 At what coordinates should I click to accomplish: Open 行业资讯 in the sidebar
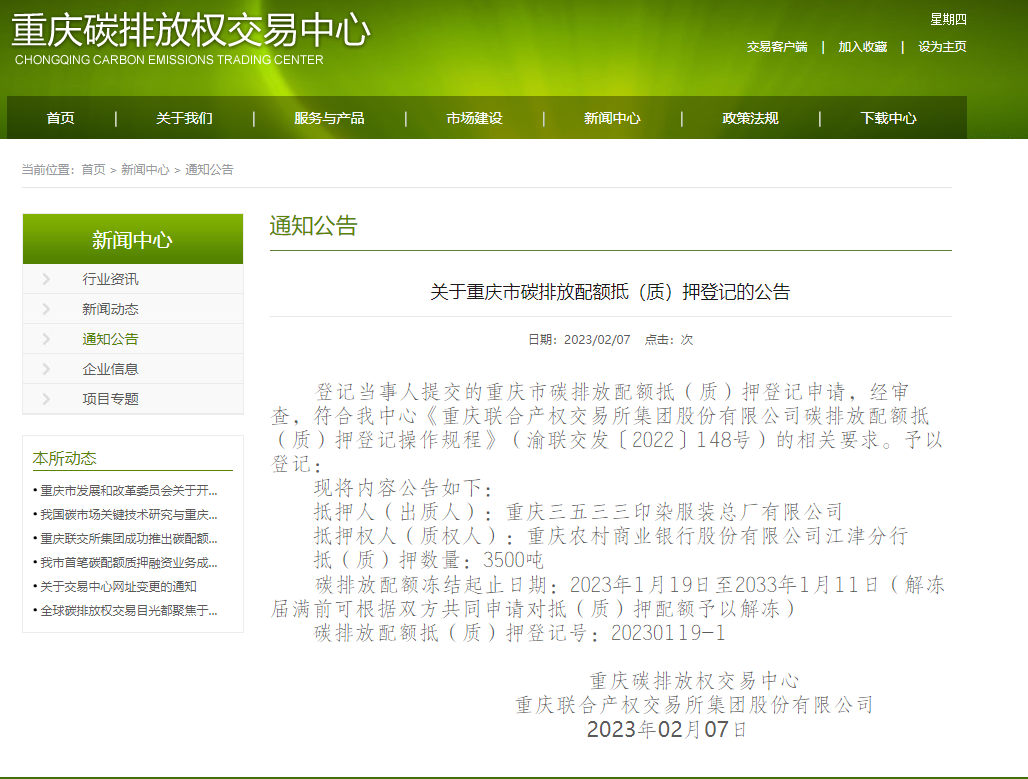tap(110, 279)
